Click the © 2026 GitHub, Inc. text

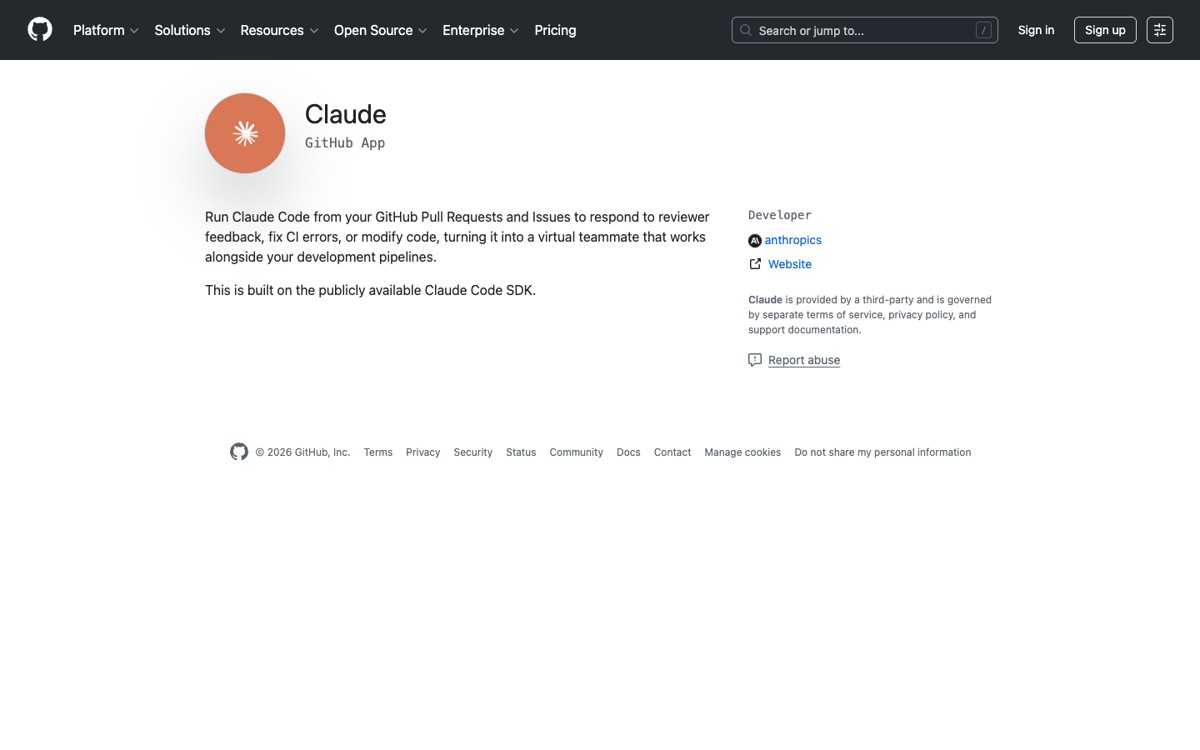[x=302, y=452]
